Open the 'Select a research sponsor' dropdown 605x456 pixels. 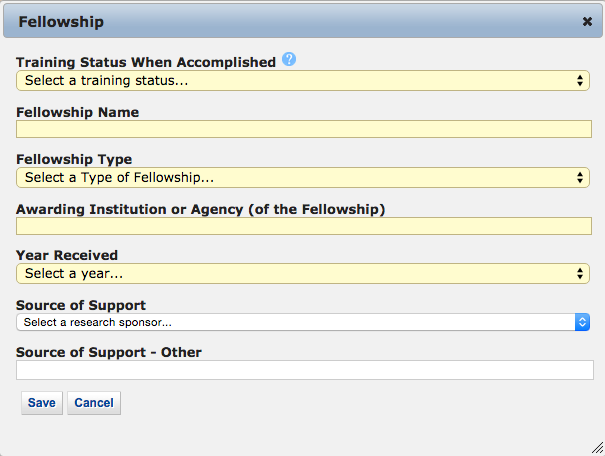tap(303, 322)
